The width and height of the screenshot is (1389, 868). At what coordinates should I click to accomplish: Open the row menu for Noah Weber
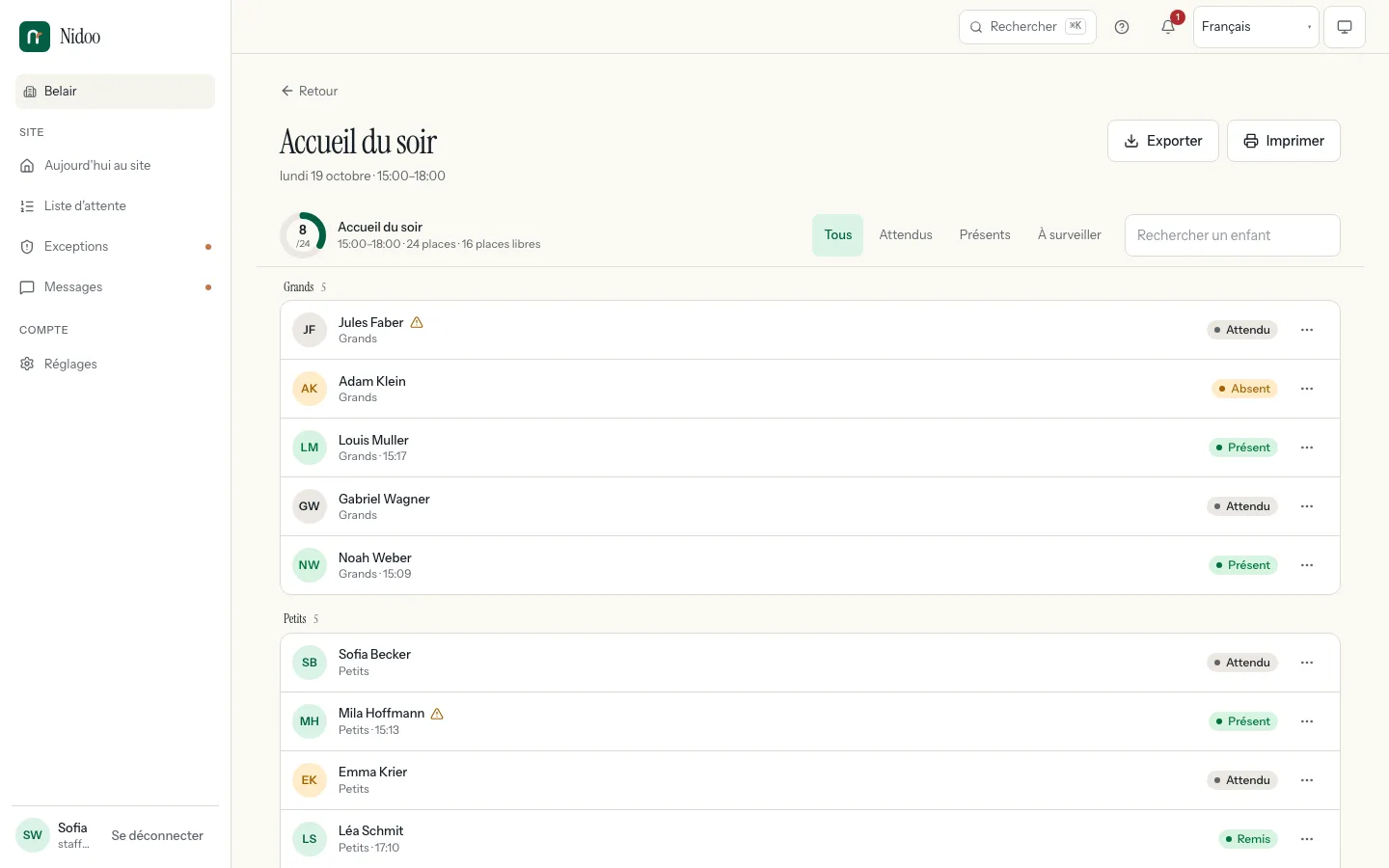coord(1307,565)
